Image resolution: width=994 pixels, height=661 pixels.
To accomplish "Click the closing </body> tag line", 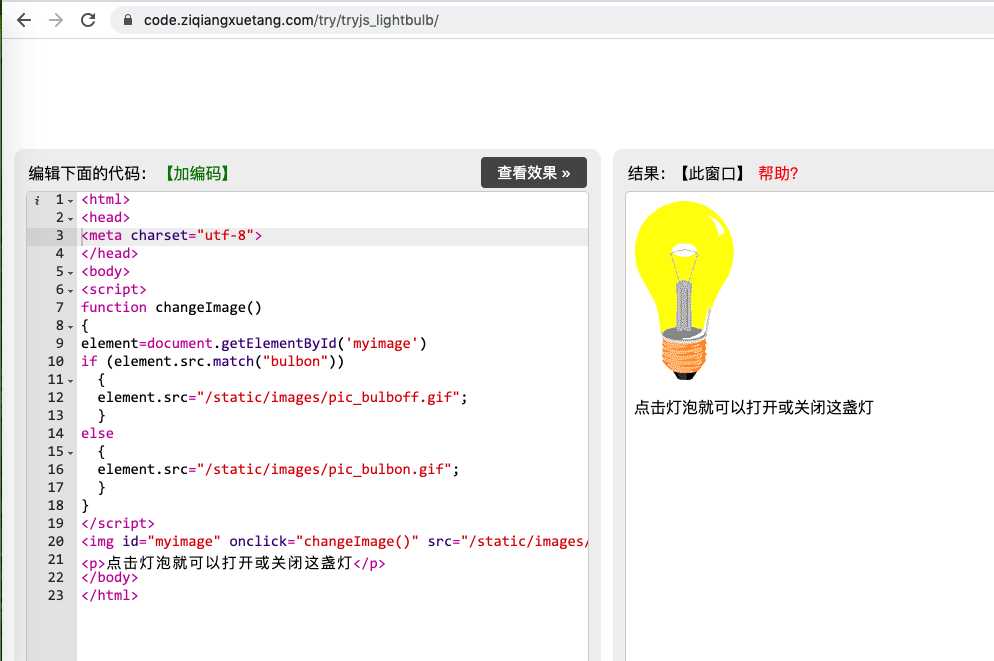I will click(110, 577).
